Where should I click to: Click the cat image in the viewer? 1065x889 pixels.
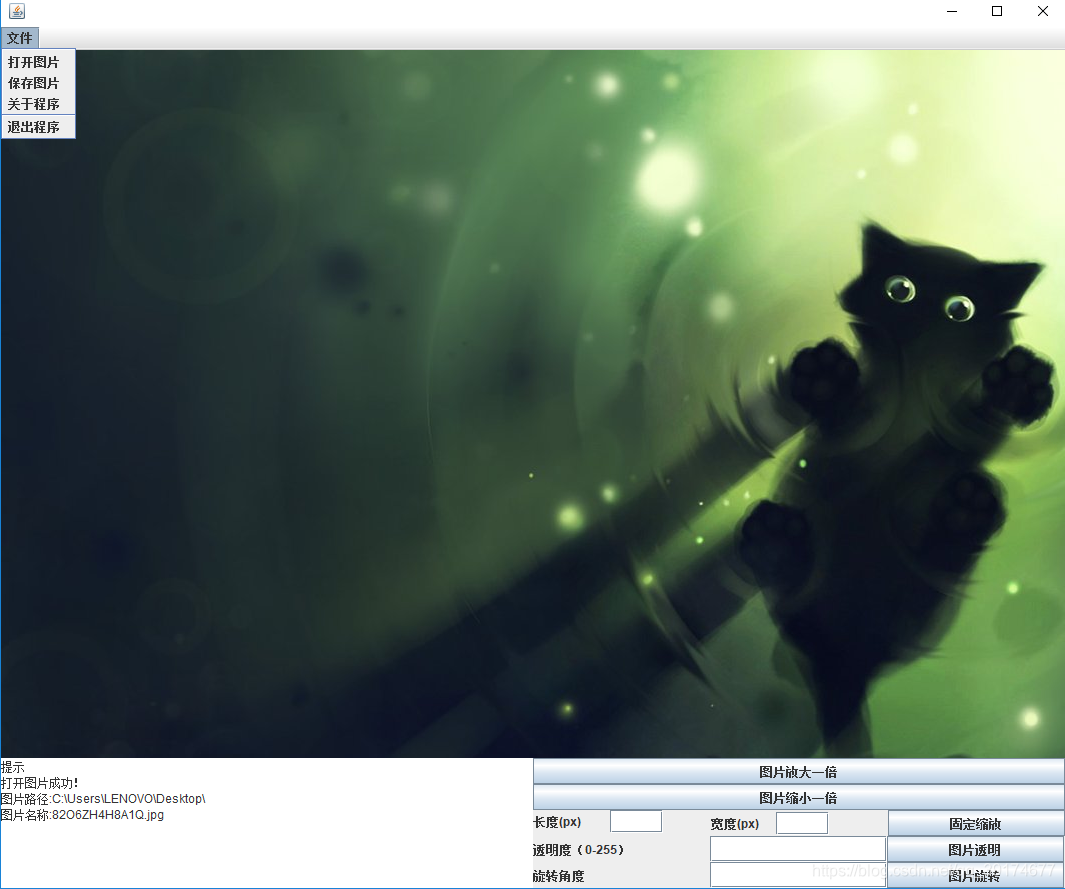(x=532, y=403)
